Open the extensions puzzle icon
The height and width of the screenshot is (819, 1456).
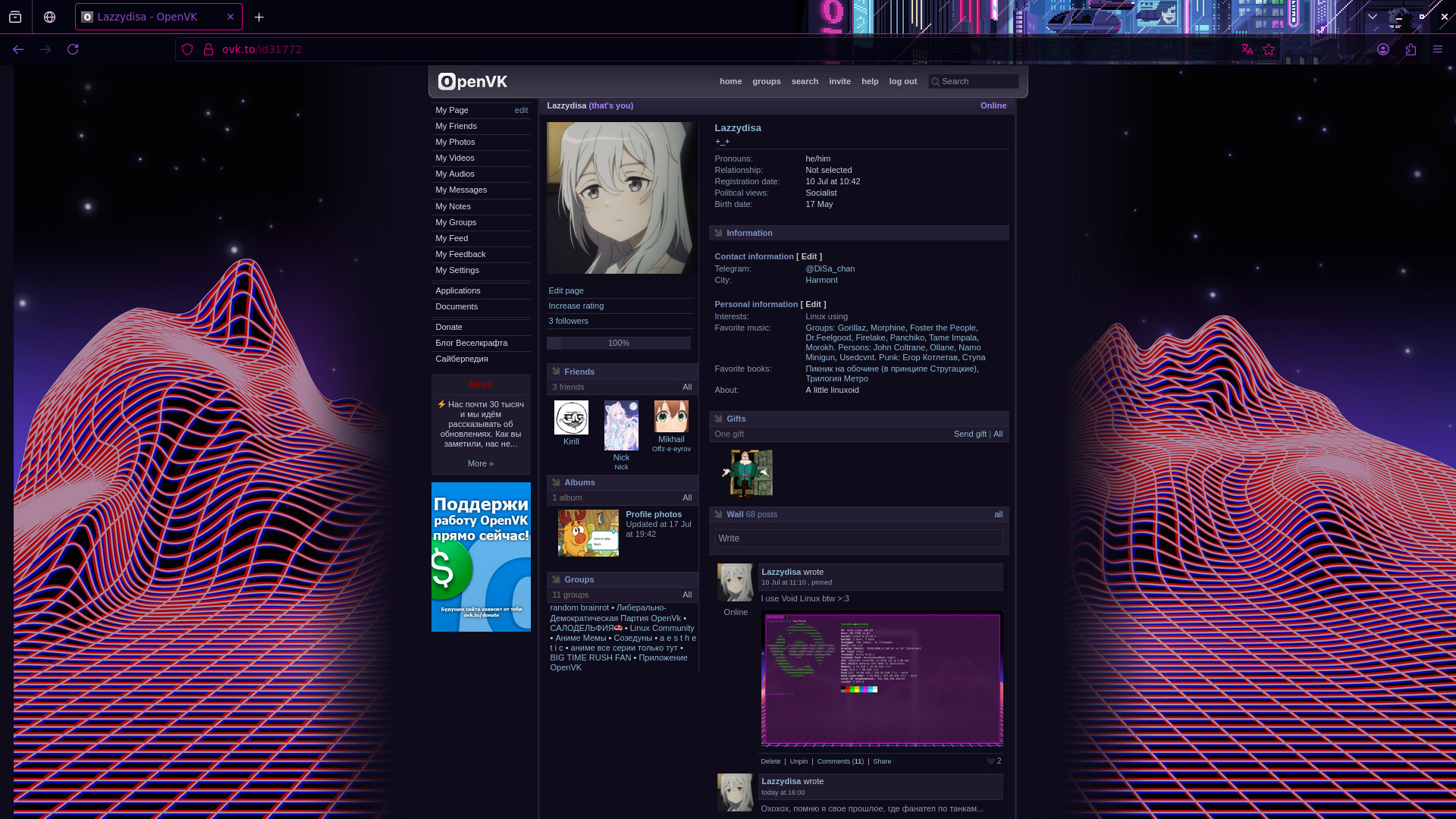[x=1410, y=49]
